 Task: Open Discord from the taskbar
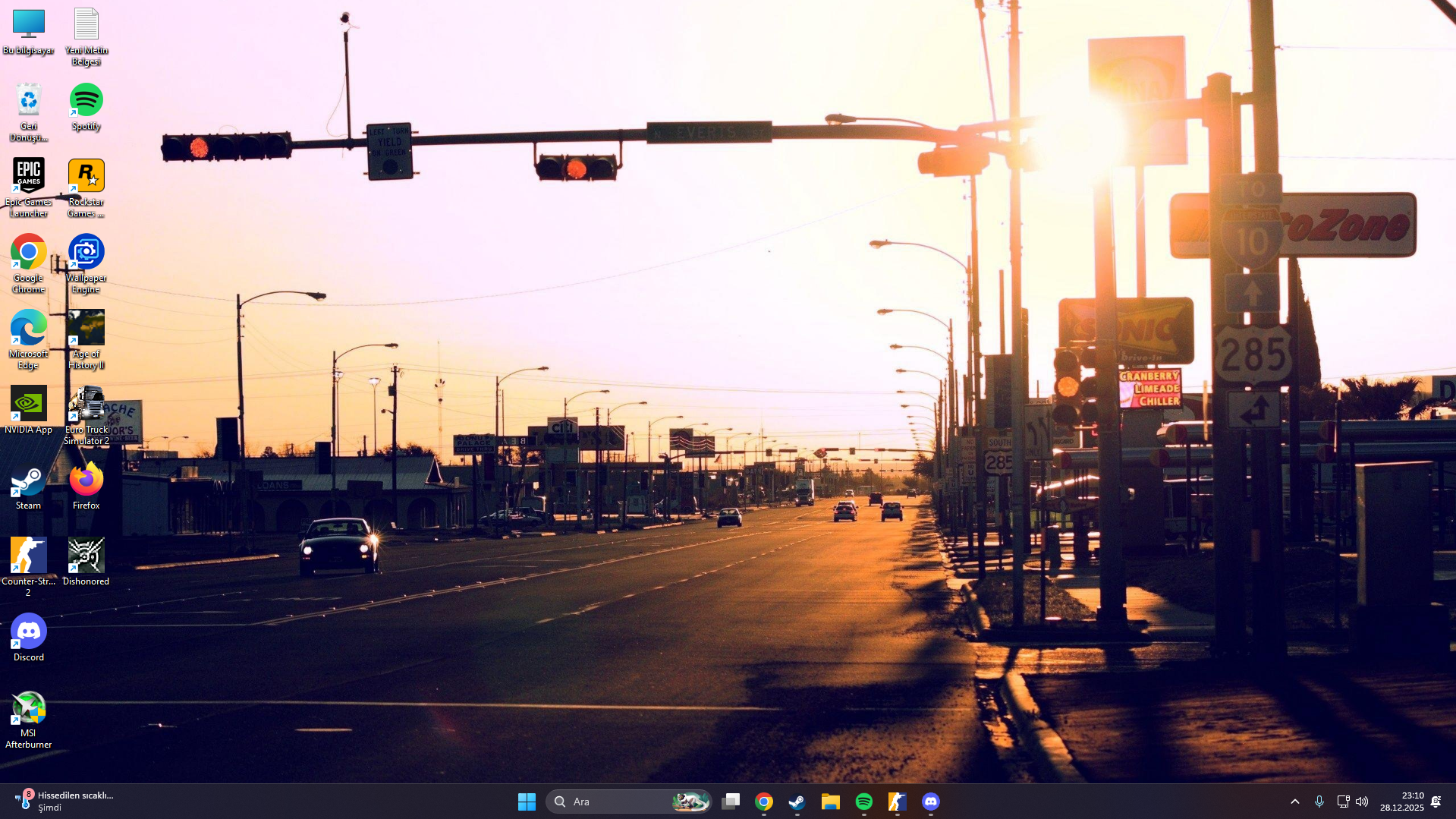931,802
